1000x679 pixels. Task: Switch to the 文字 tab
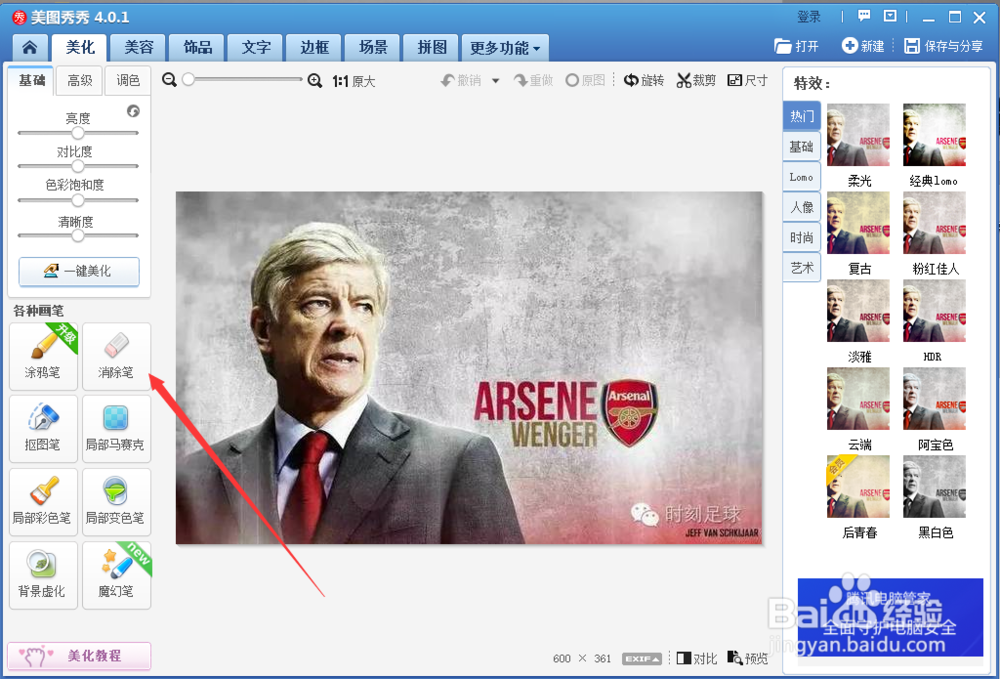(256, 48)
